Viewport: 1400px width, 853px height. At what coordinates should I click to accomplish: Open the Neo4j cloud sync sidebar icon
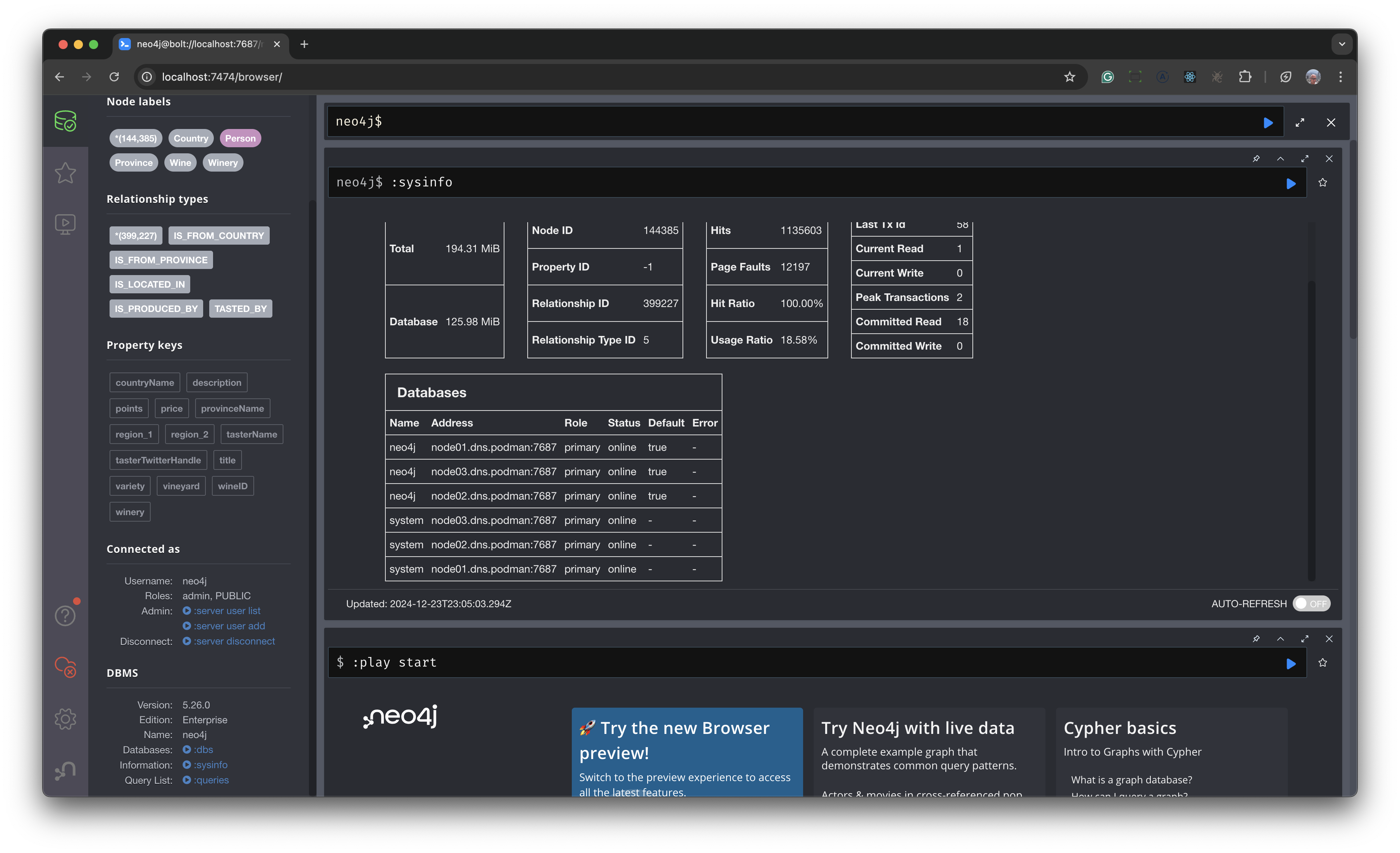pyautogui.click(x=65, y=667)
